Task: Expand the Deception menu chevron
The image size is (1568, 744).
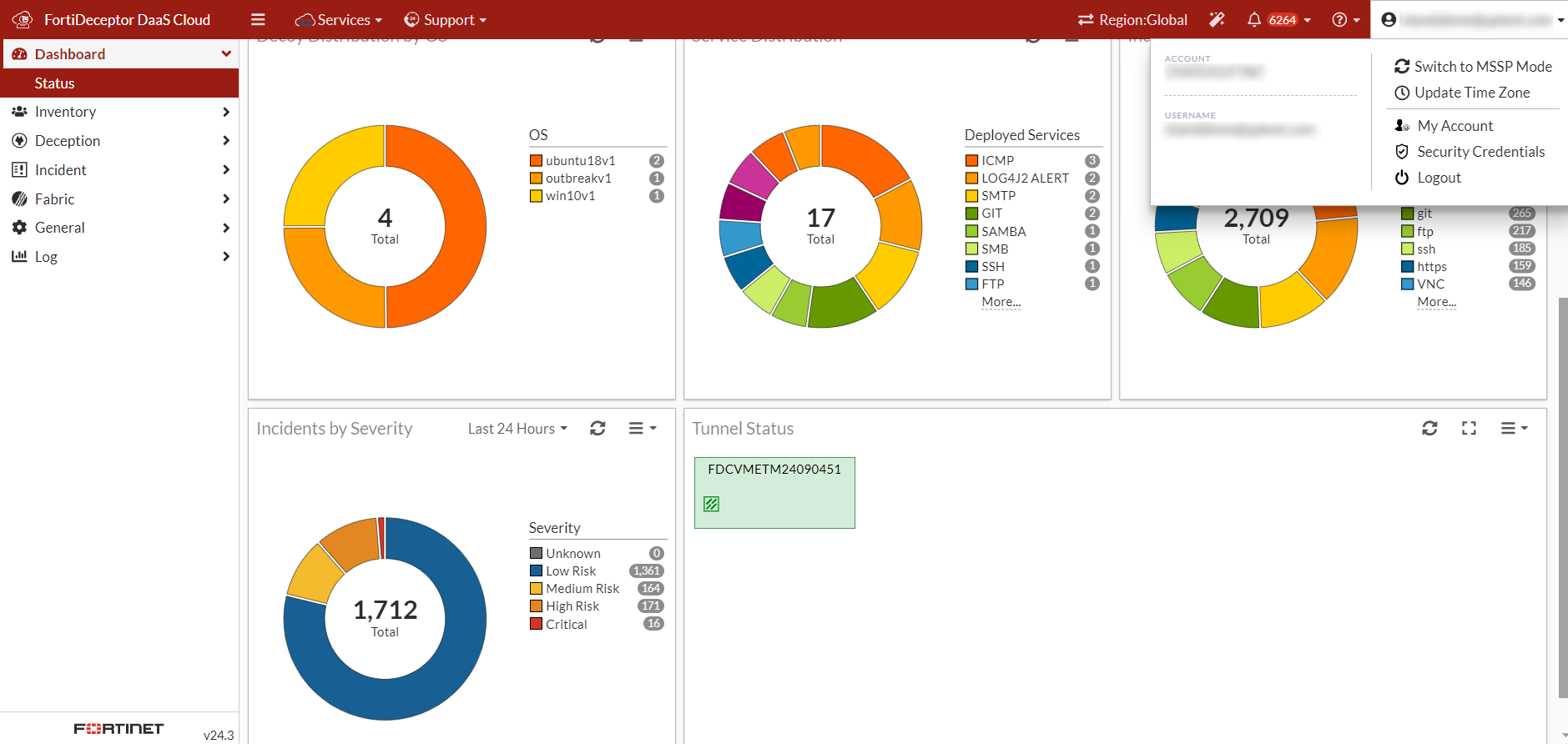Action: [x=226, y=141]
